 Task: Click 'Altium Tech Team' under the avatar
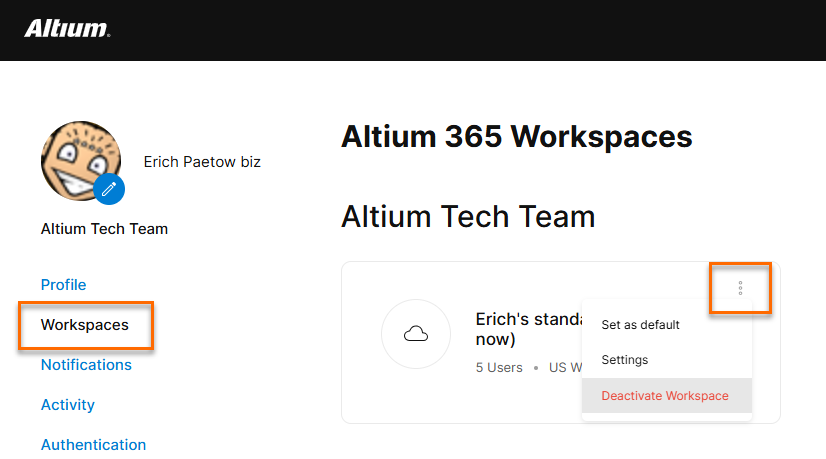104,229
